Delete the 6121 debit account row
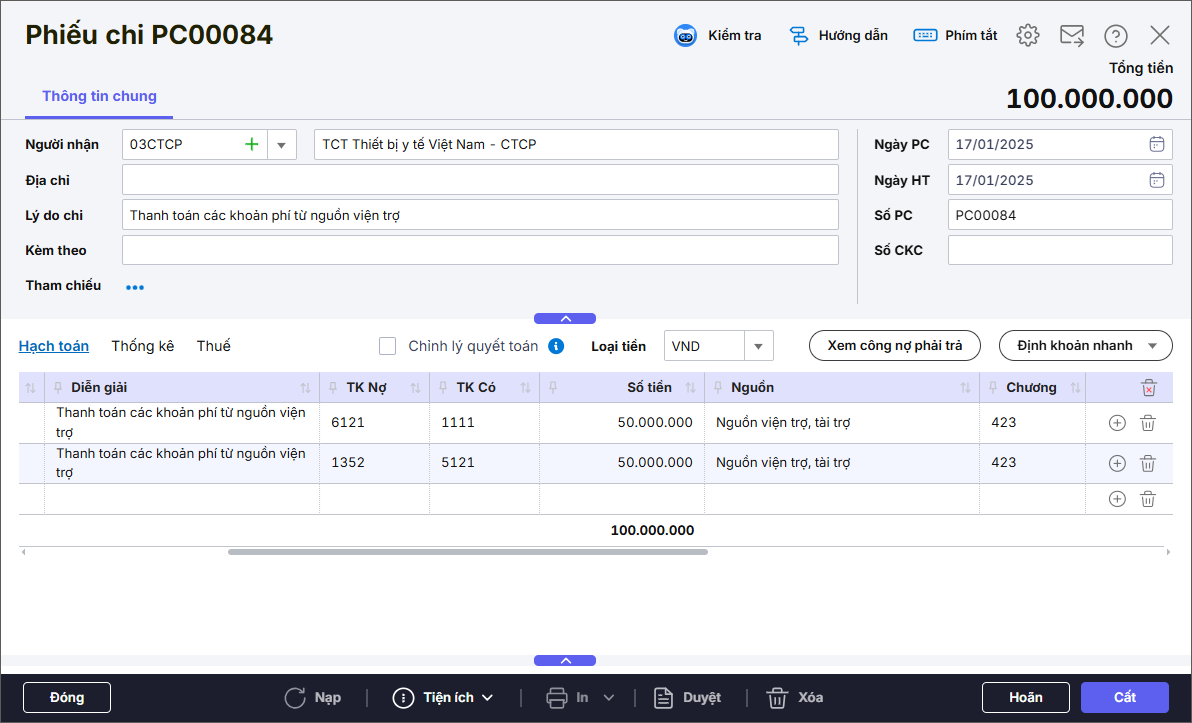The width and height of the screenshot is (1192, 723). point(1148,423)
